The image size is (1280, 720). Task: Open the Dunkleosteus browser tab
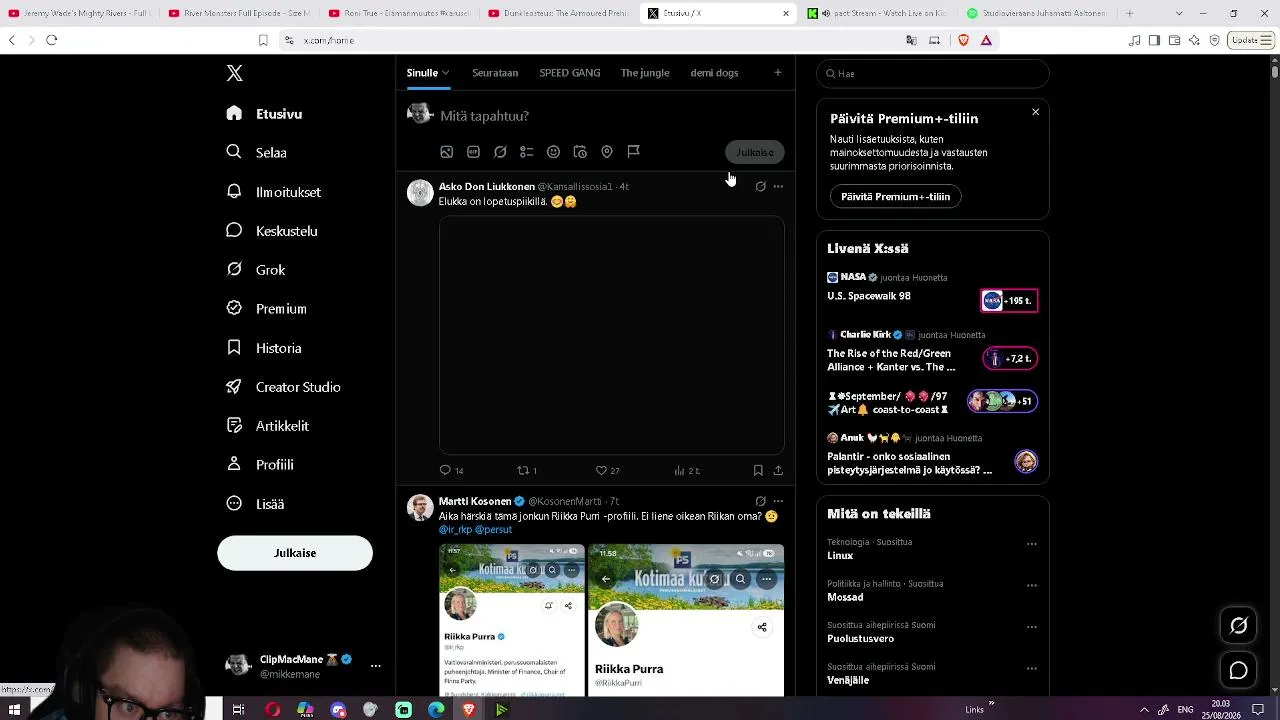tap(559, 13)
